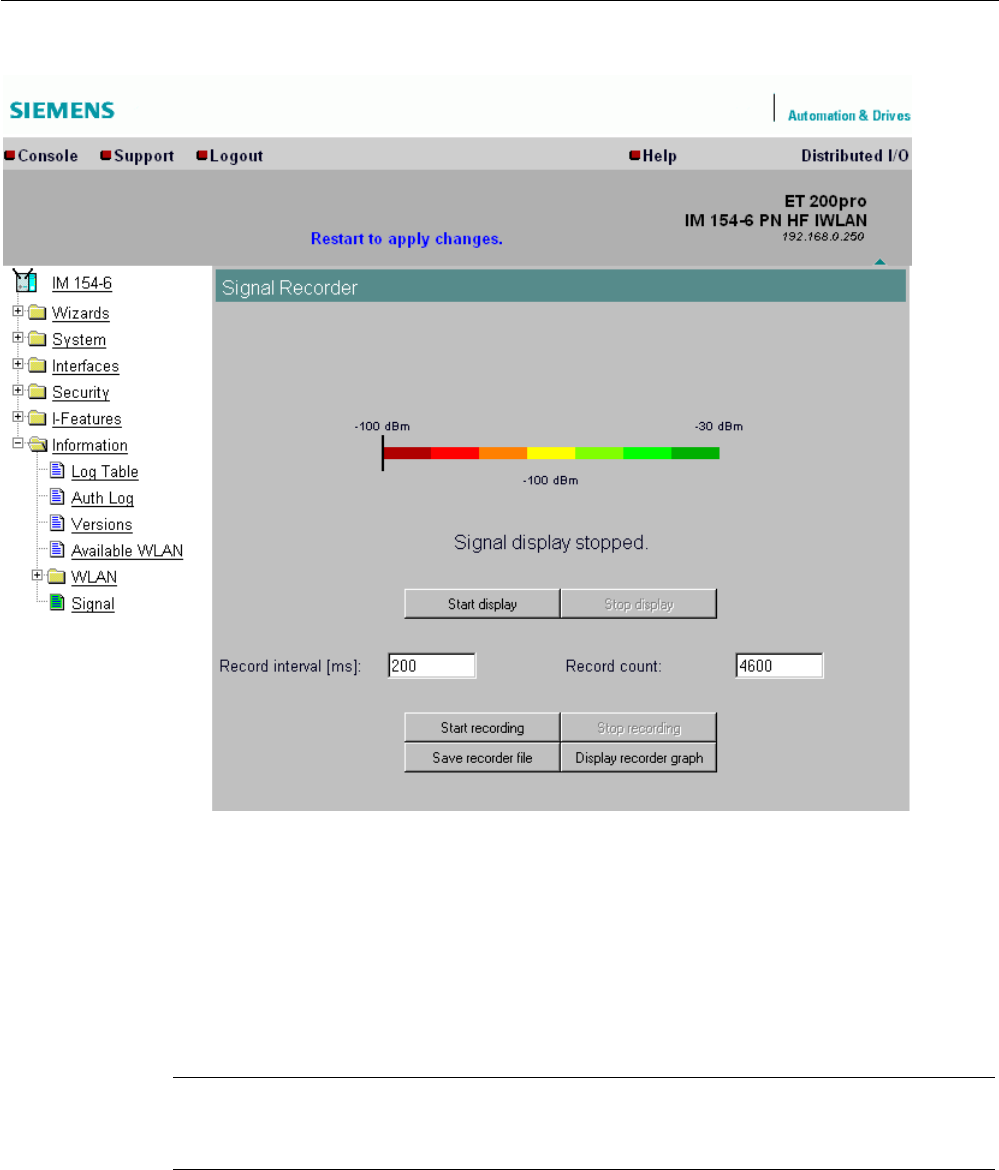999x1170 pixels.
Task: Open the Security tree link
Action: click(81, 392)
